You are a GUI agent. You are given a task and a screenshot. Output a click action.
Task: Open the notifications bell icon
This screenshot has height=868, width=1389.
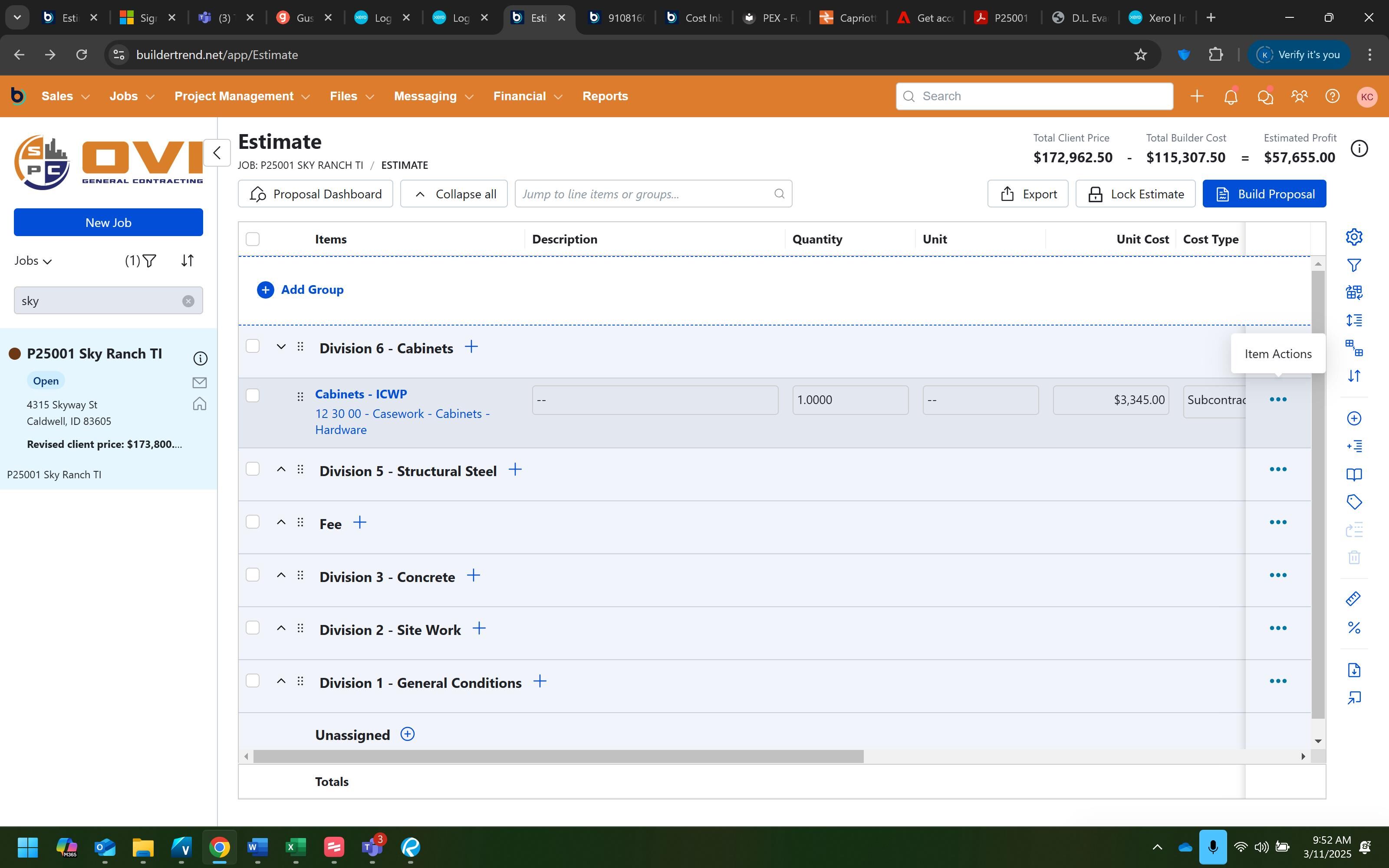(x=1231, y=96)
